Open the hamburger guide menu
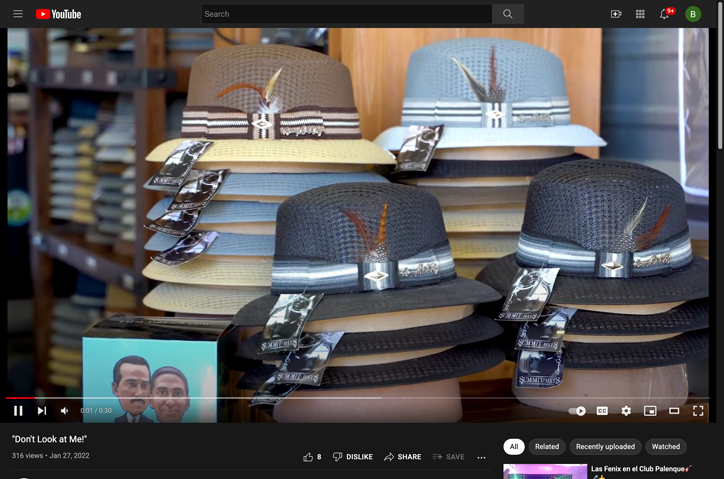Viewport: 724px width, 479px height. coord(18,14)
